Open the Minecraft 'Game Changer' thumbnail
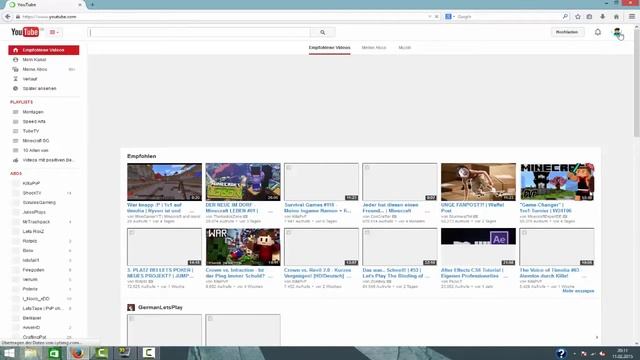The width and height of the screenshot is (640, 360). click(557, 182)
